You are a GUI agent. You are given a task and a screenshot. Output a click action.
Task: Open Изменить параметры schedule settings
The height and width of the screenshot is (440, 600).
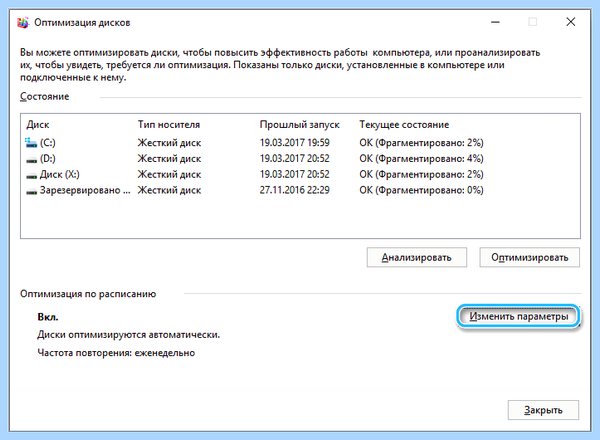[518, 316]
